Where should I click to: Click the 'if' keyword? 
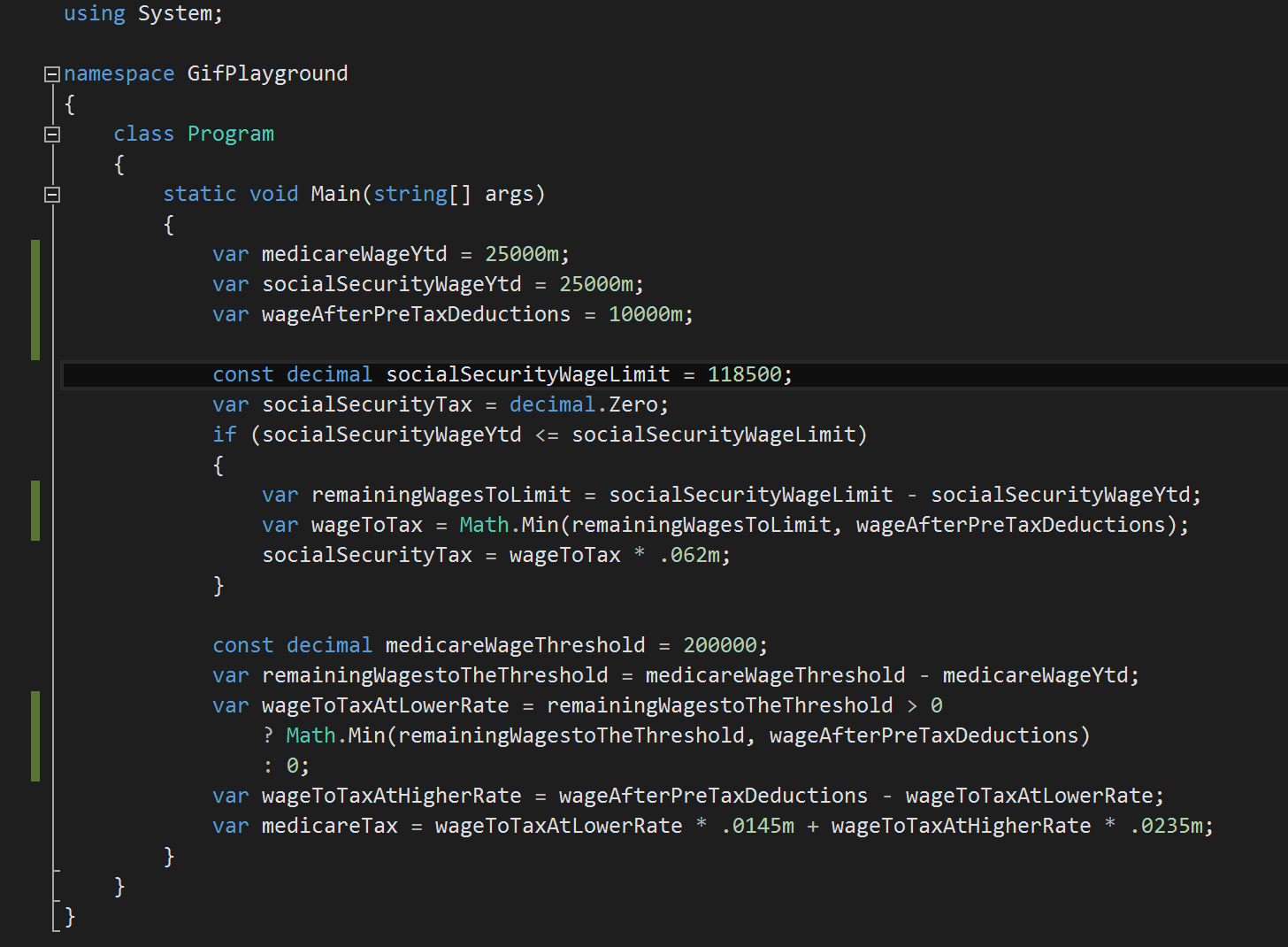[x=224, y=435]
